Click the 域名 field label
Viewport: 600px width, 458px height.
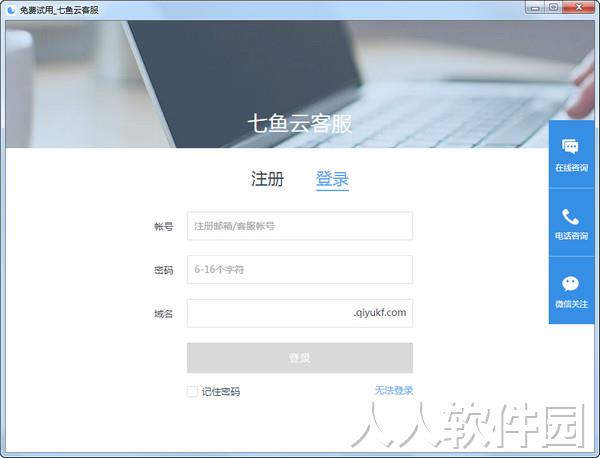pos(163,314)
